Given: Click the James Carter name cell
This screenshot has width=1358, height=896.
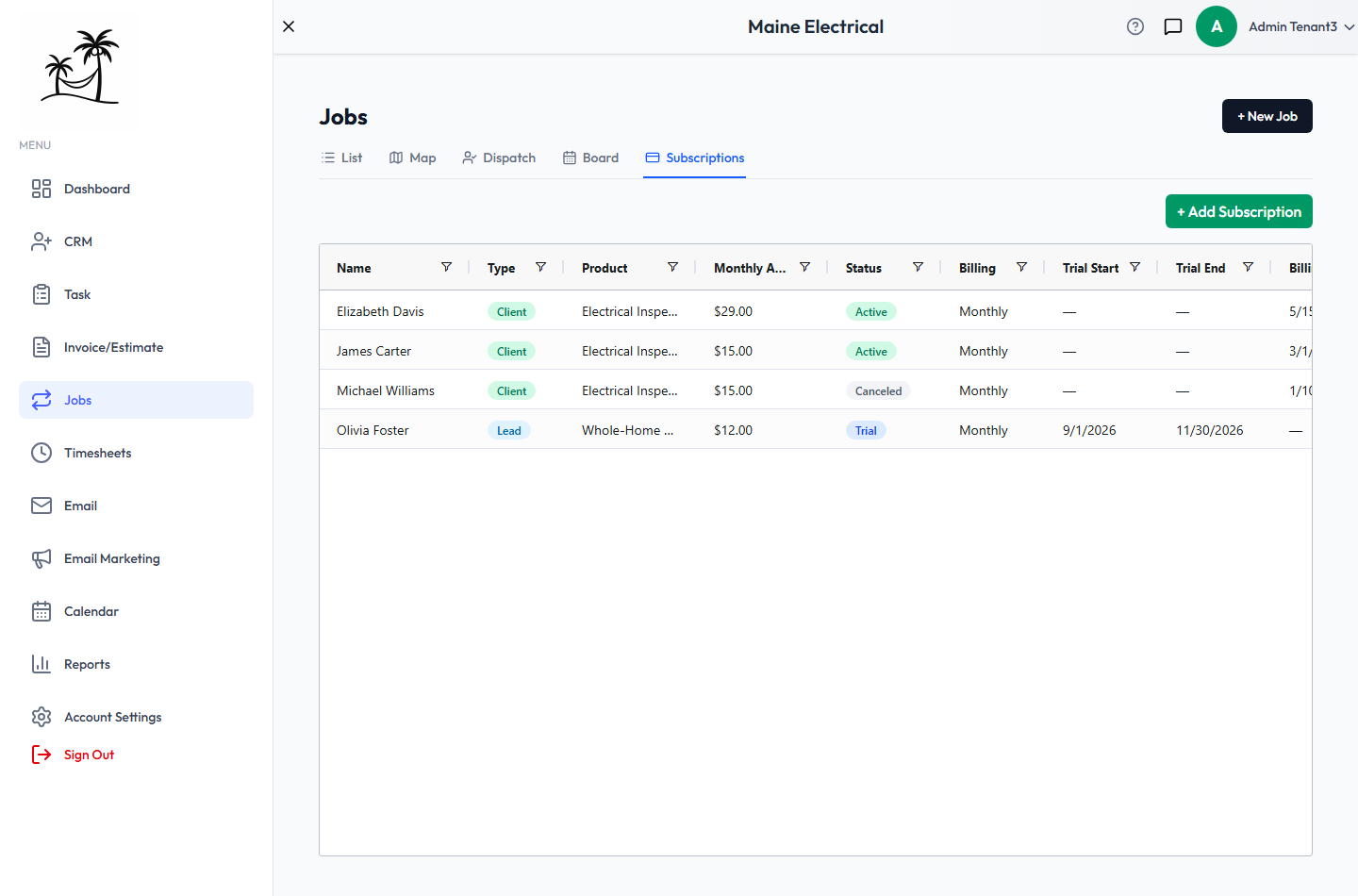Looking at the screenshot, I should (x=373, y=351).
